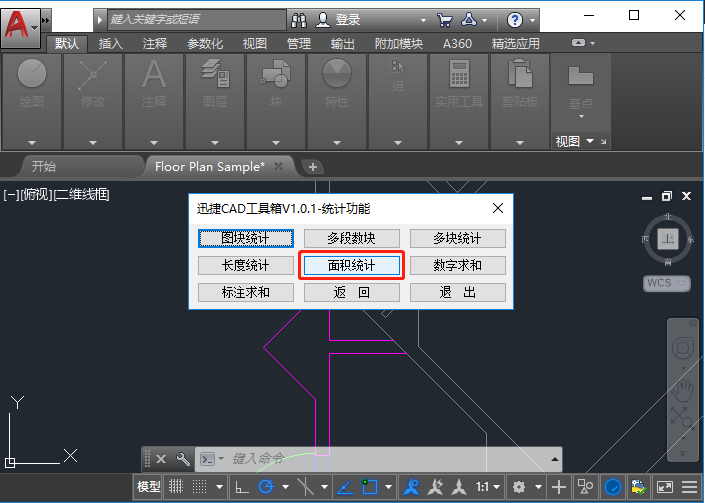705x503 pixels.
Task: Expand the ribbon minimize options dropdown
Action: 593,43
